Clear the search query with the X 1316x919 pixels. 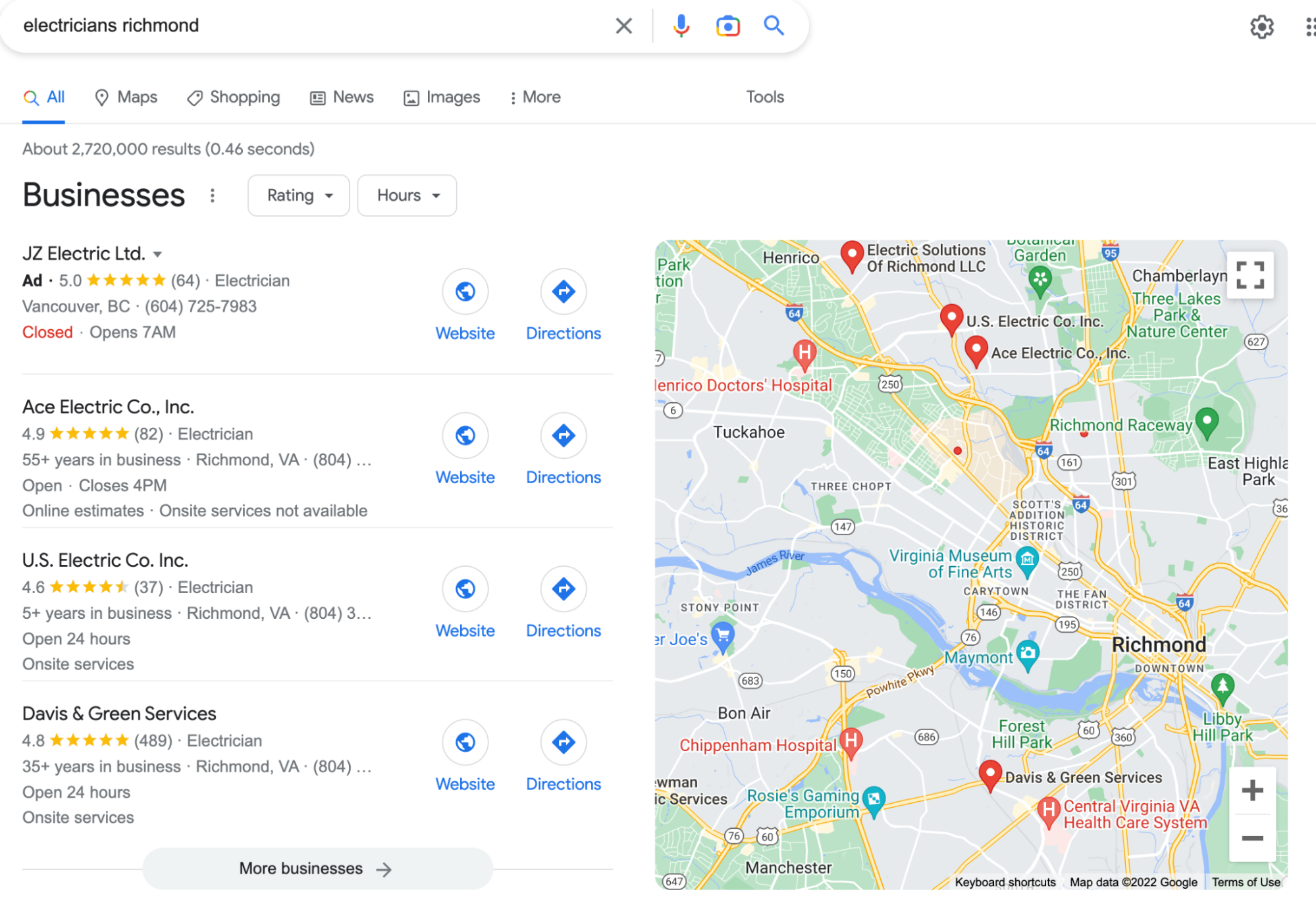pyautogui.click(x=623, y=26)
